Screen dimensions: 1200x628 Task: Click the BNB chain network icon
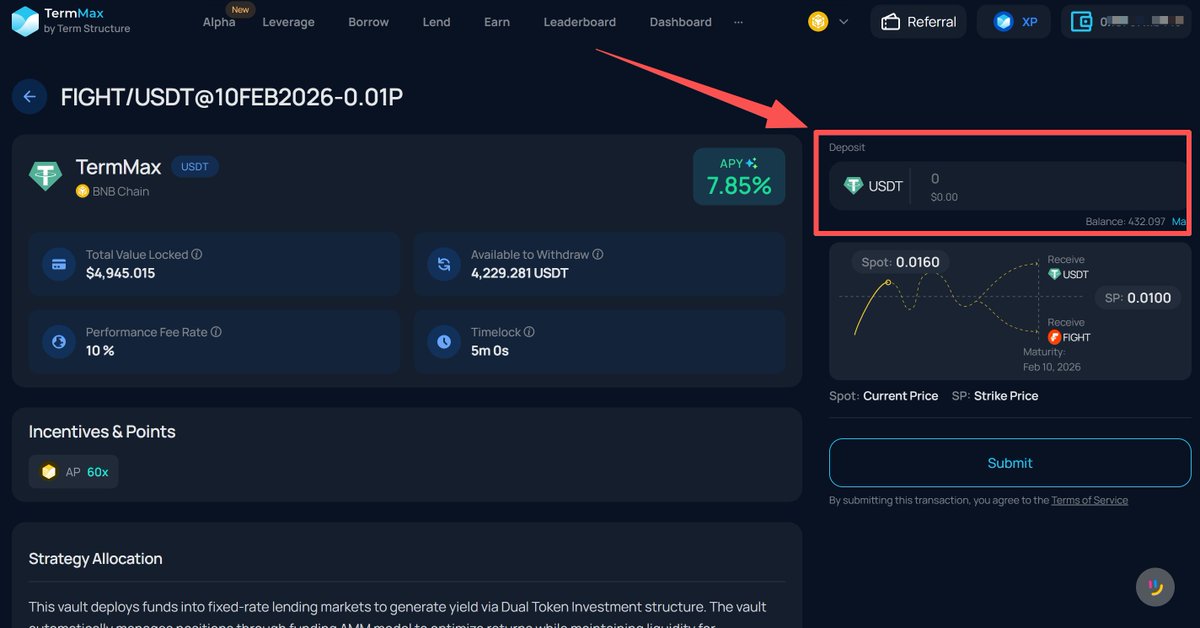tap(818, 22)
